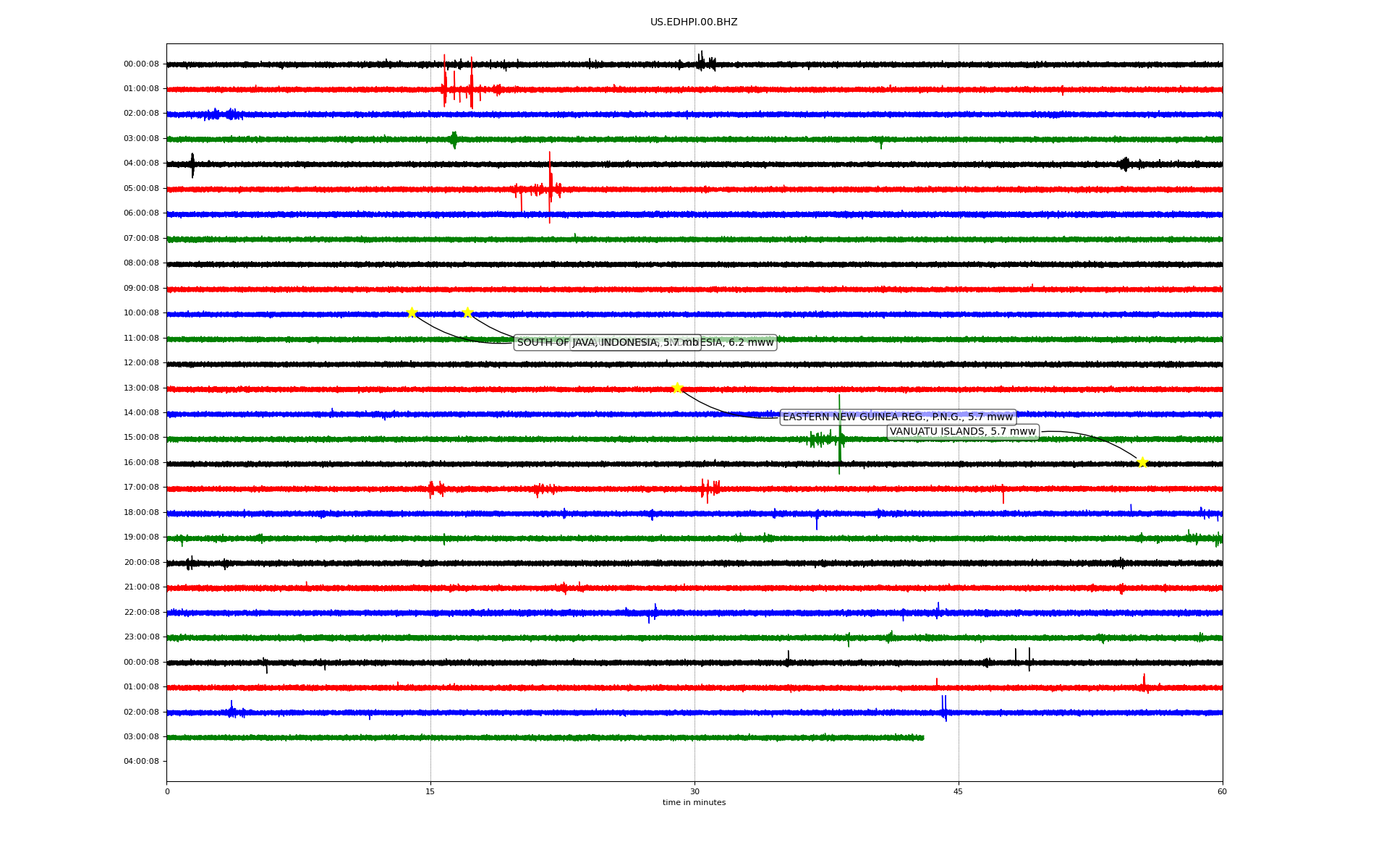Screen dimensions: 1389x868
Task: Click the 23:00:08 row time label
Action: (x=141, y=637)
